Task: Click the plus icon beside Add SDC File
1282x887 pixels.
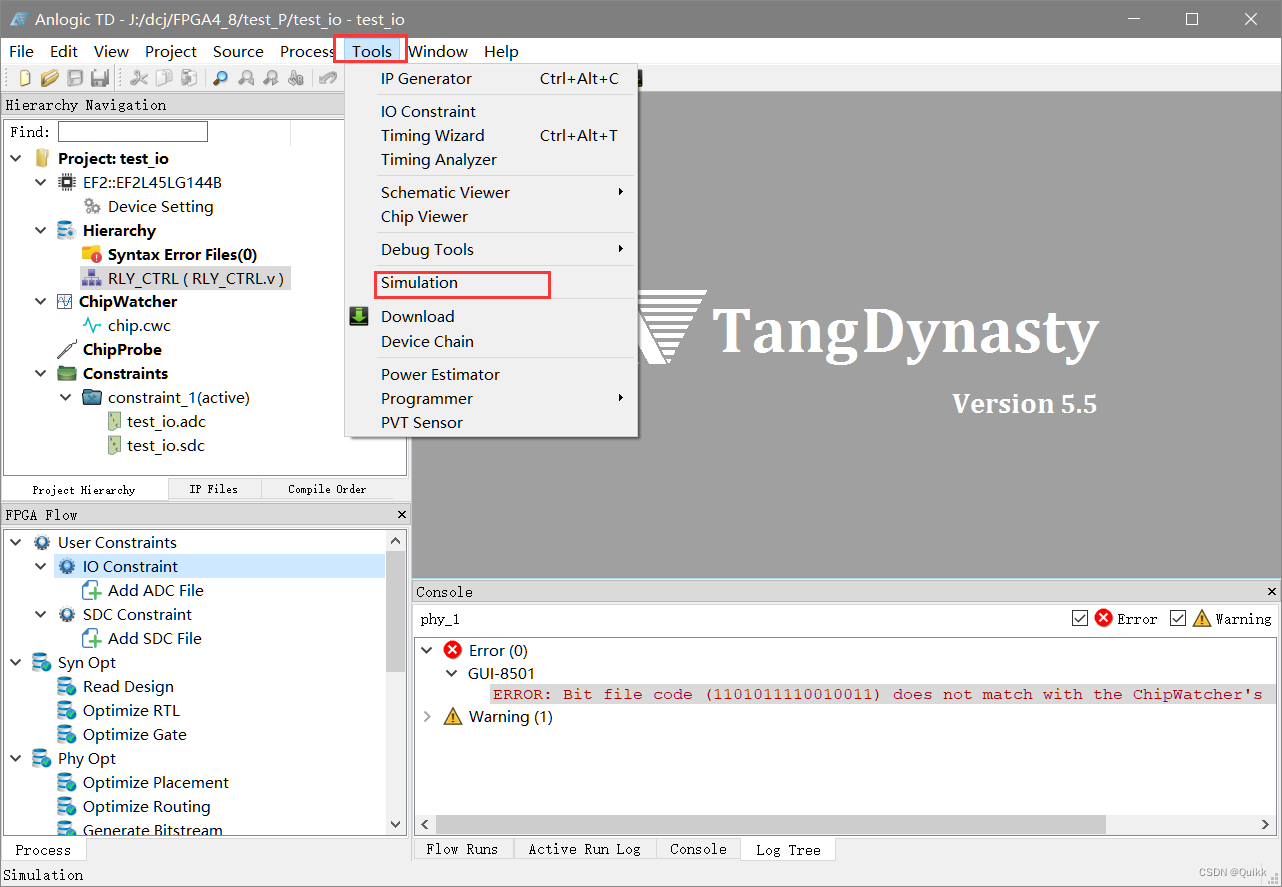Action: [x=92, y=638]
